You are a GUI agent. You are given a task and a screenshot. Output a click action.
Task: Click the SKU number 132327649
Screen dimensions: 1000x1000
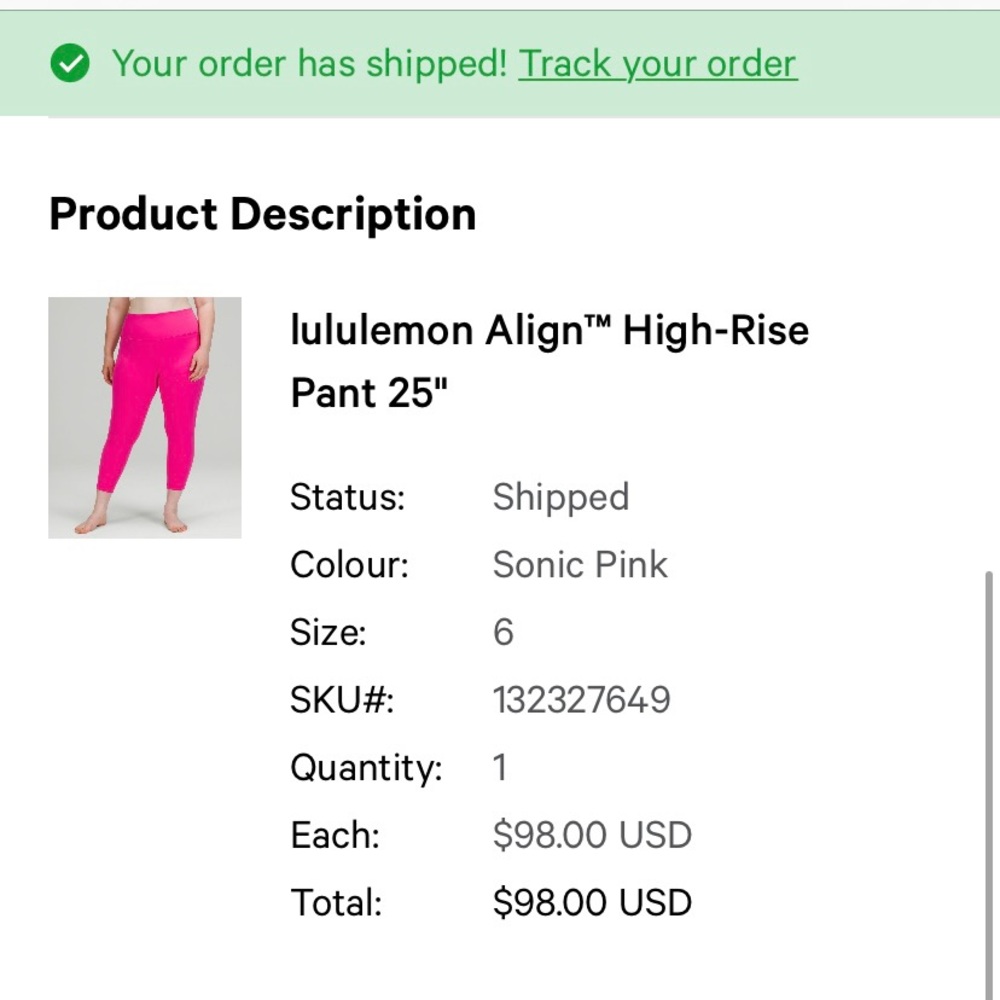(583, 699)
